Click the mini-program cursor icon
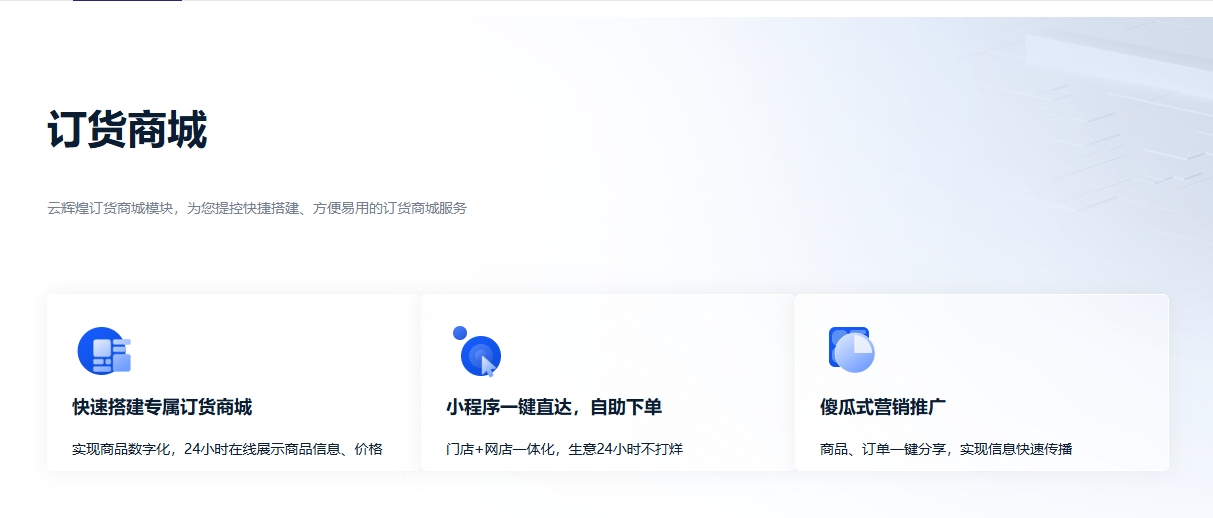 coord(477,351)
